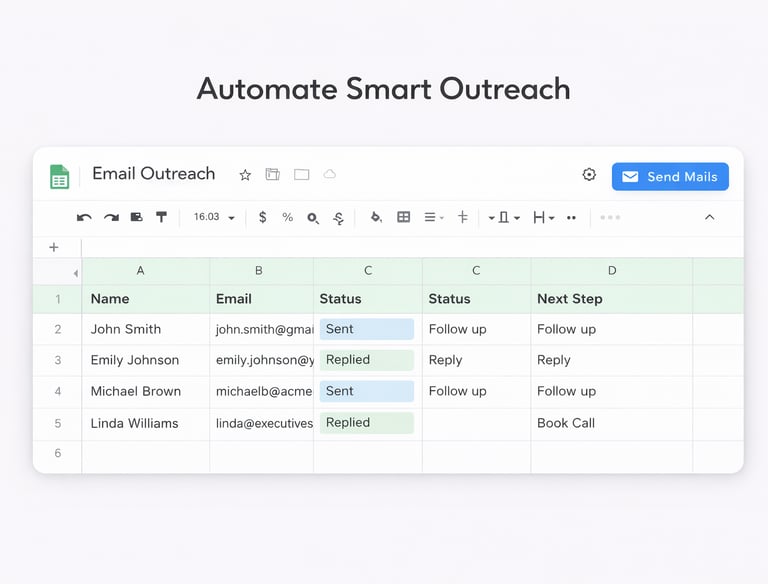Viewport: 768px width, 584px height.
Task: Click the Linda Williams cell
Action: click(146, 423)
